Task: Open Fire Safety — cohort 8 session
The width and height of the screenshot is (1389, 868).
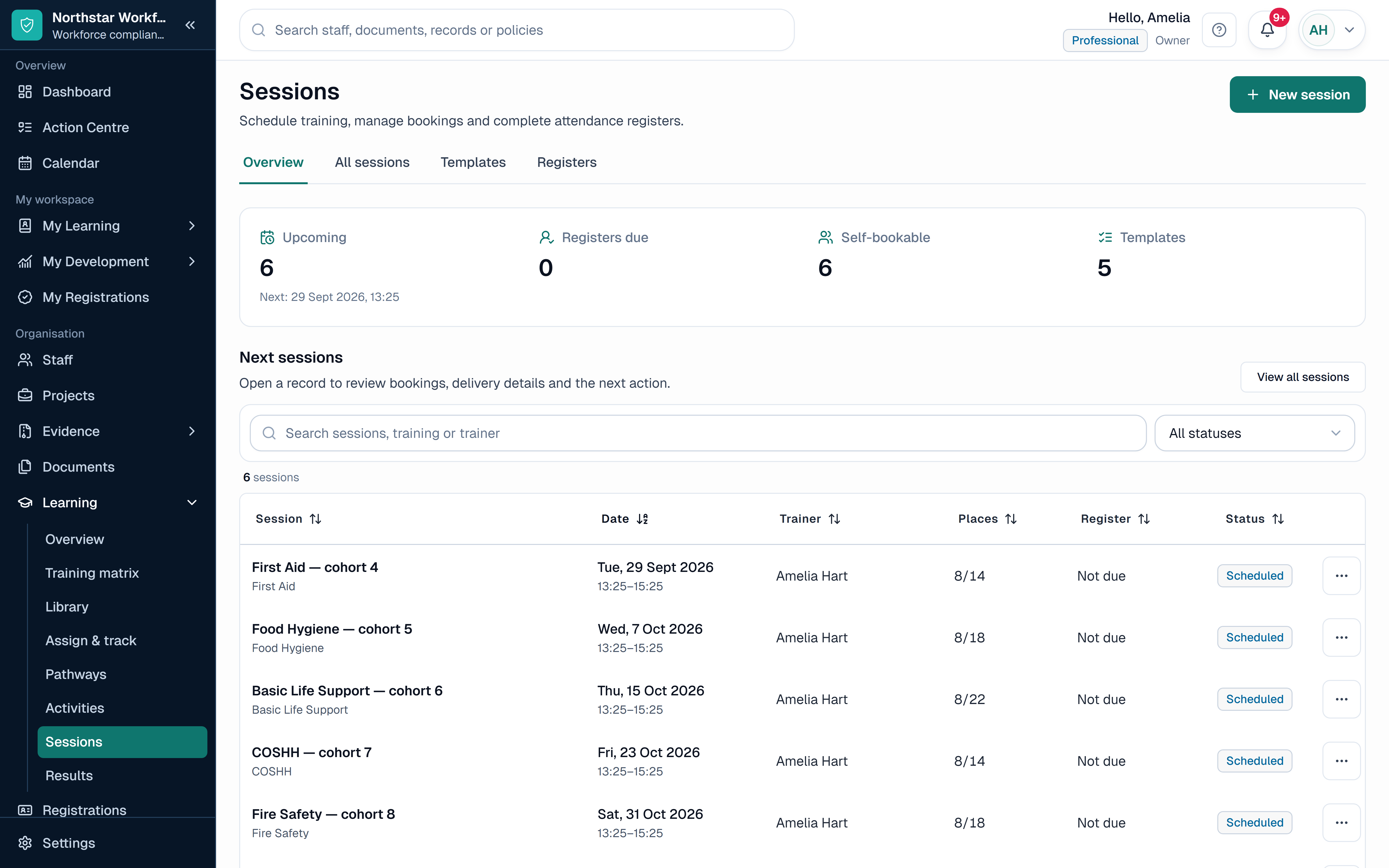Action: pos(323,814)
